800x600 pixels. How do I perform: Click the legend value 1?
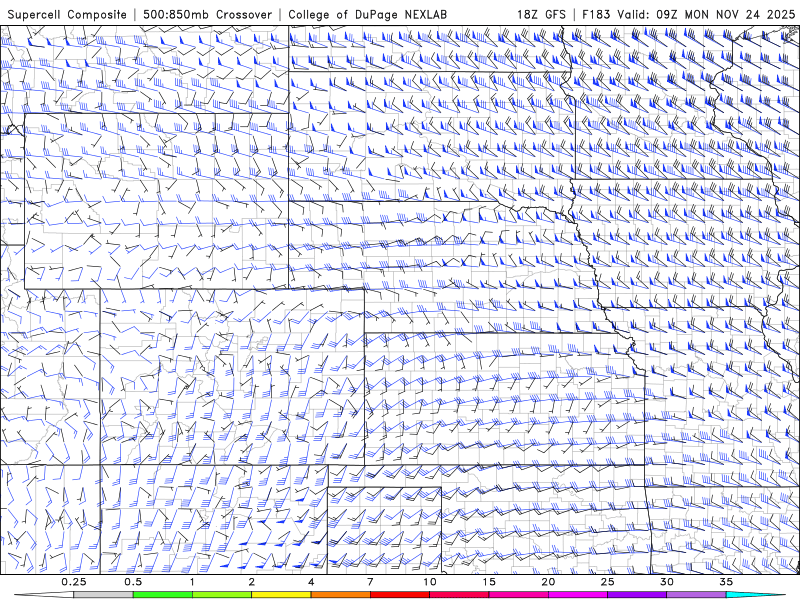coord(192,582)
